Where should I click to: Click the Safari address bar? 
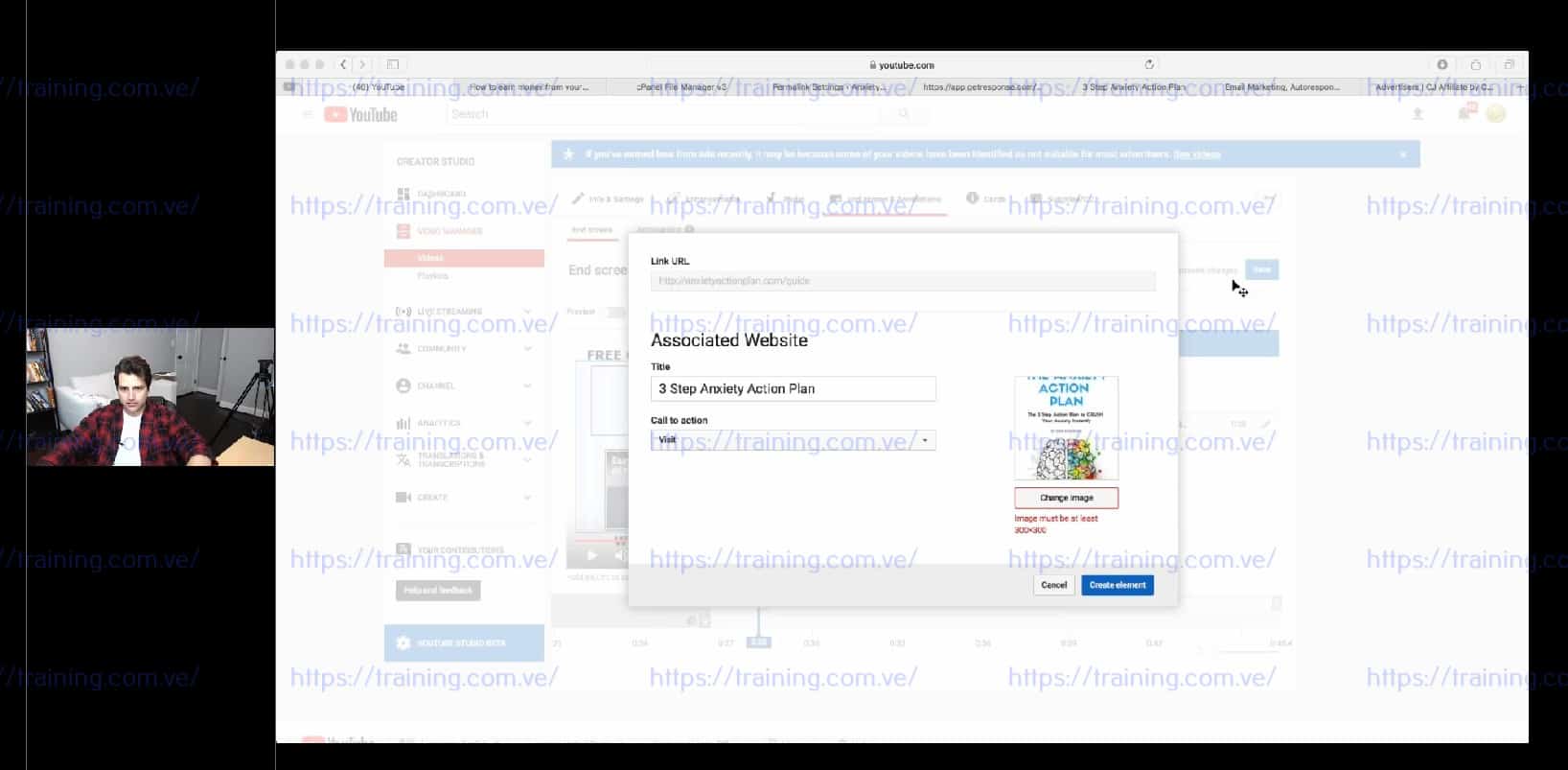[x=903, y=64]
